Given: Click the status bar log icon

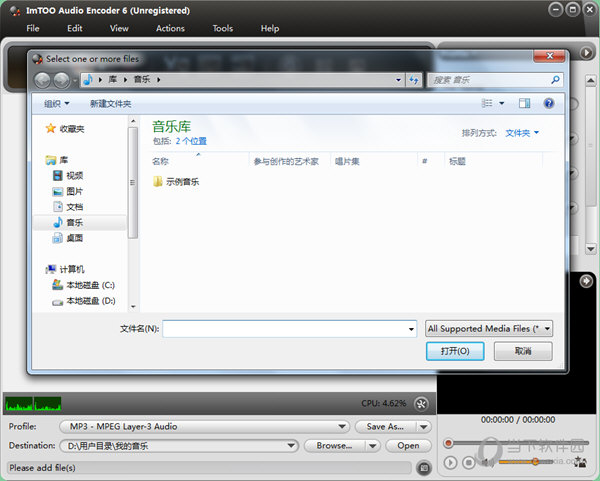Looking at the screenshot, I should click(424, 468).
